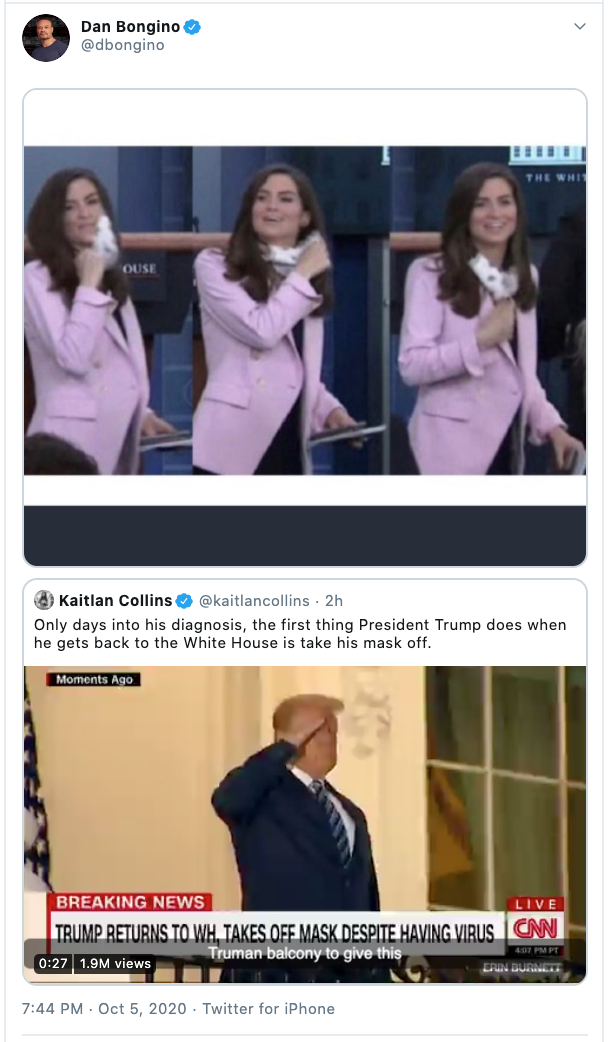Open Kaitlan Collins' small avatar
The width and height of the screenshot is (610, 1042).
44,600
